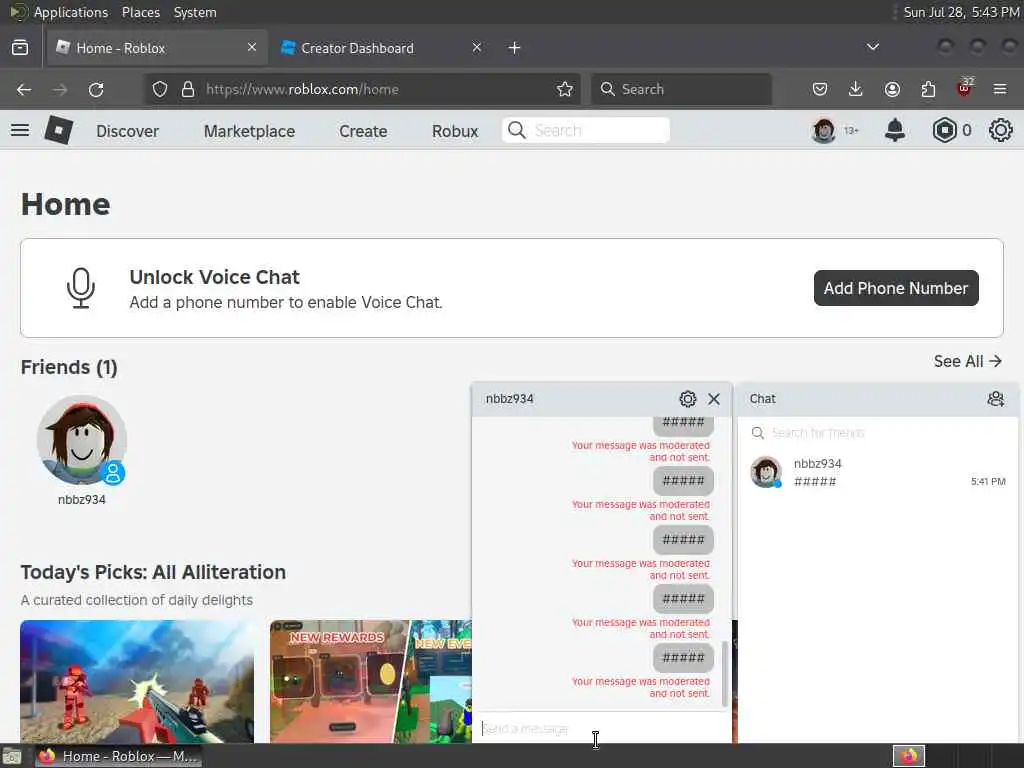Click the Chat panel header
The image size is (1024, 768).
pos(878,399)
